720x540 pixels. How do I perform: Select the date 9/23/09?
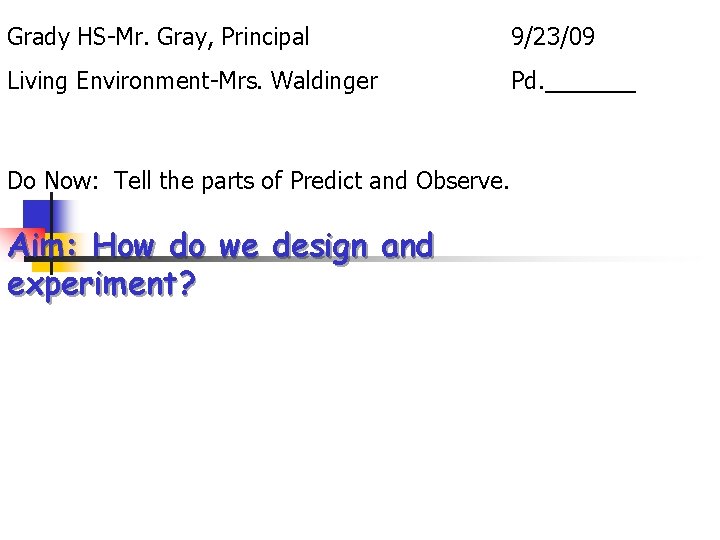coord(553,38)
